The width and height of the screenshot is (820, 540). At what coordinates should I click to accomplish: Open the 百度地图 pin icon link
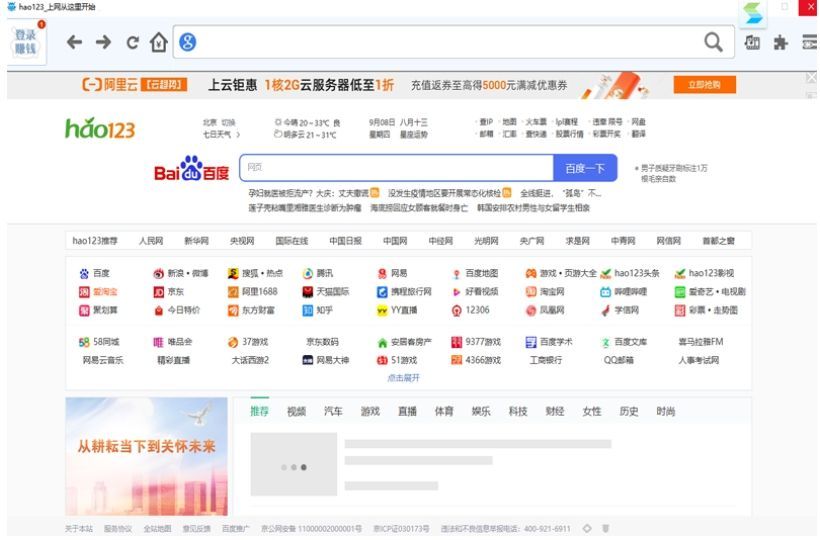coord(457,273)
